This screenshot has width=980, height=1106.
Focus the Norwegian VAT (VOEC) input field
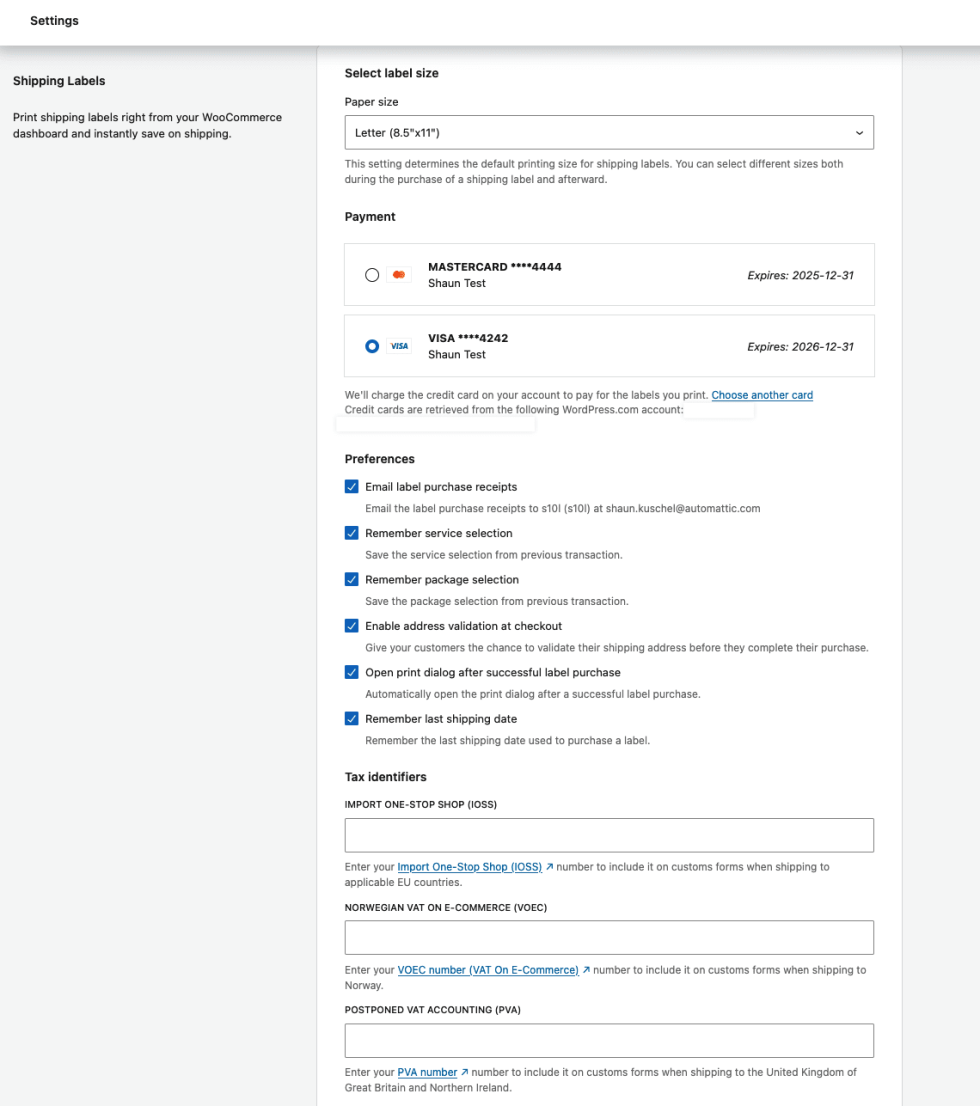(x=609, y=938)
